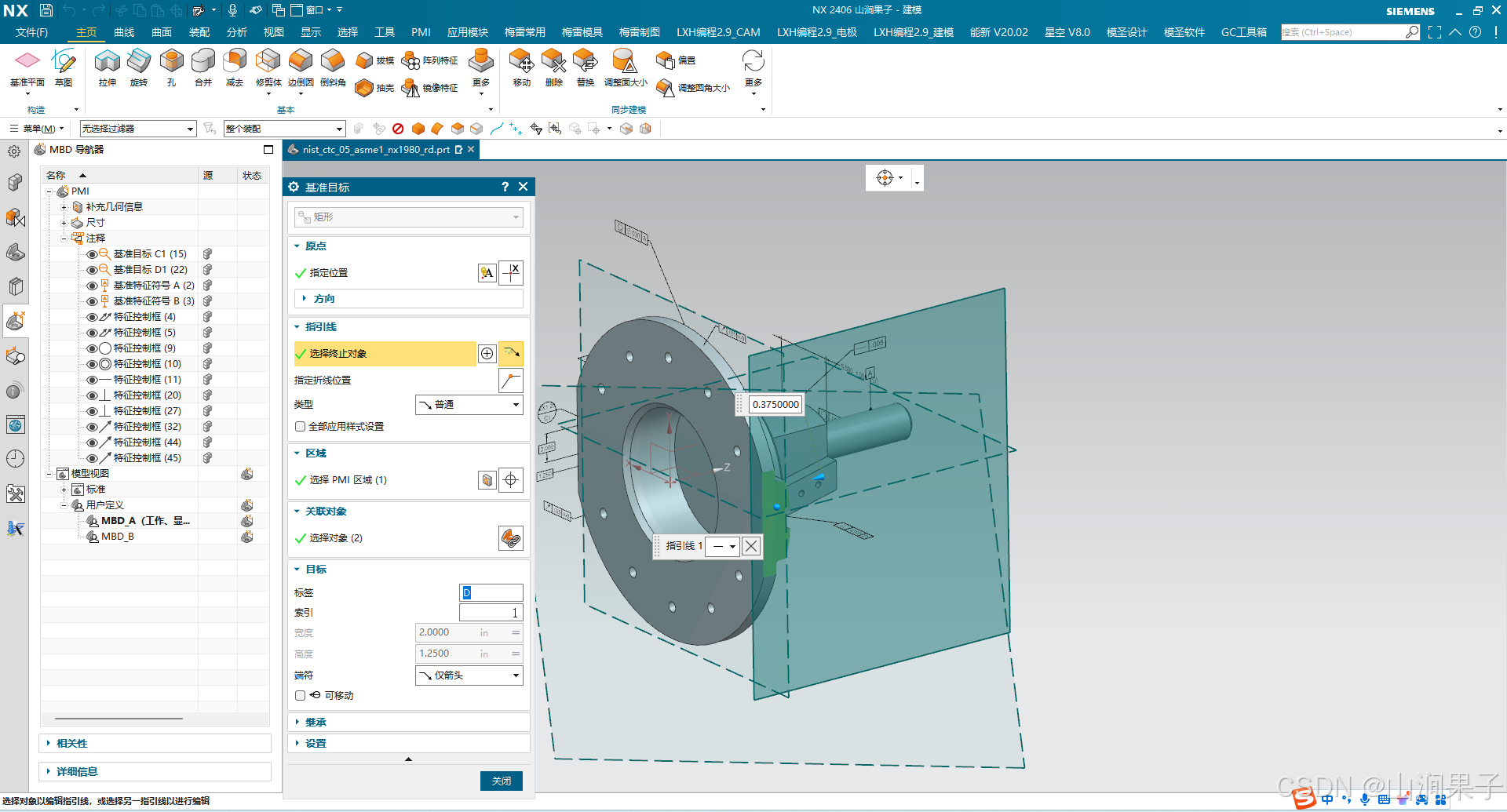This screenshot has height=812, width=1507.
Task: Select the 边倒圆 edge blend tool
Action: 301,67
